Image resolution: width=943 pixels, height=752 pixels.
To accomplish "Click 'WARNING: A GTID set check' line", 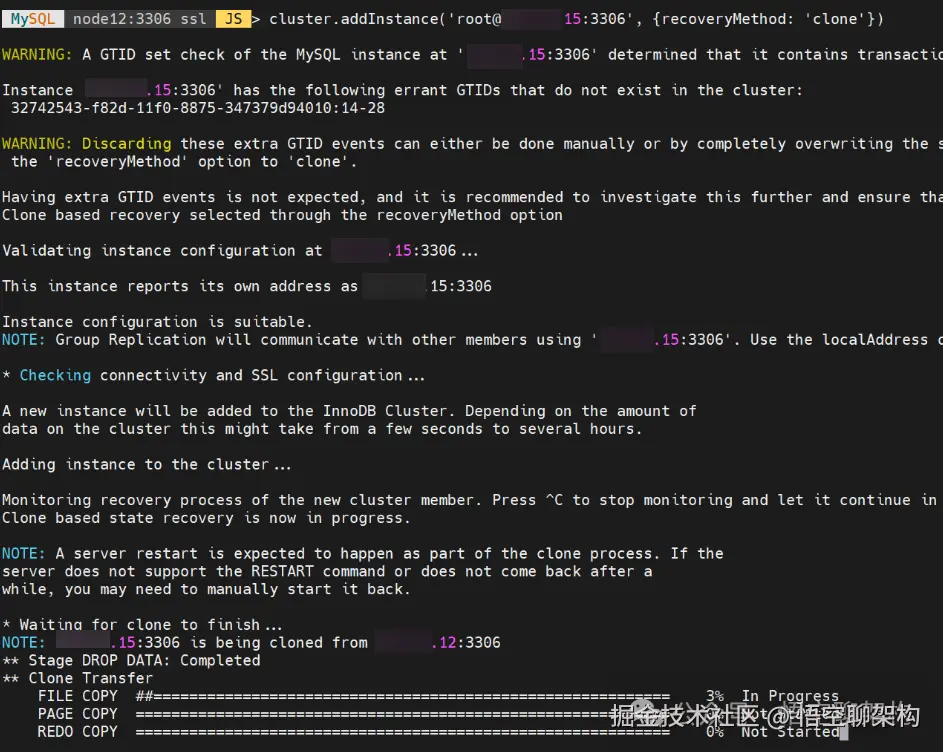I will 472,55.
